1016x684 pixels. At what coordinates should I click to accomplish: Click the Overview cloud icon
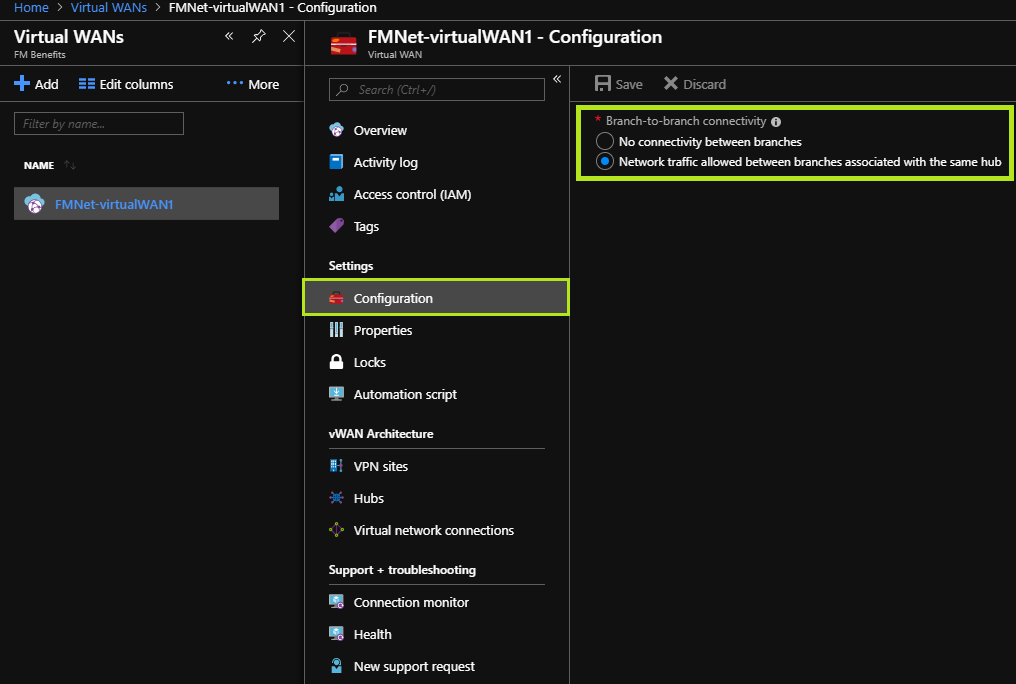(336, 130)
